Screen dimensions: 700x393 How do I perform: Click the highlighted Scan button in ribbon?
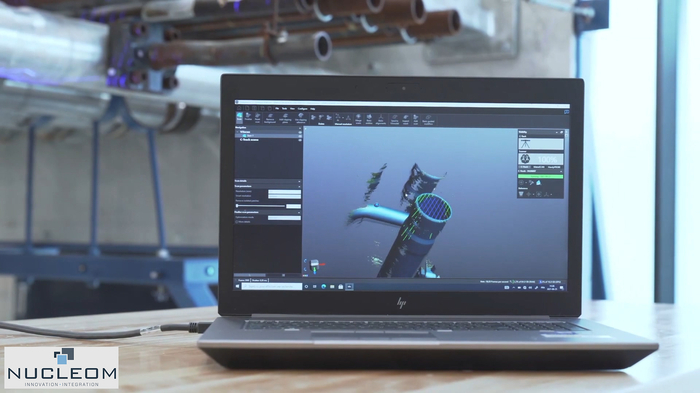(x=239, y=118)
